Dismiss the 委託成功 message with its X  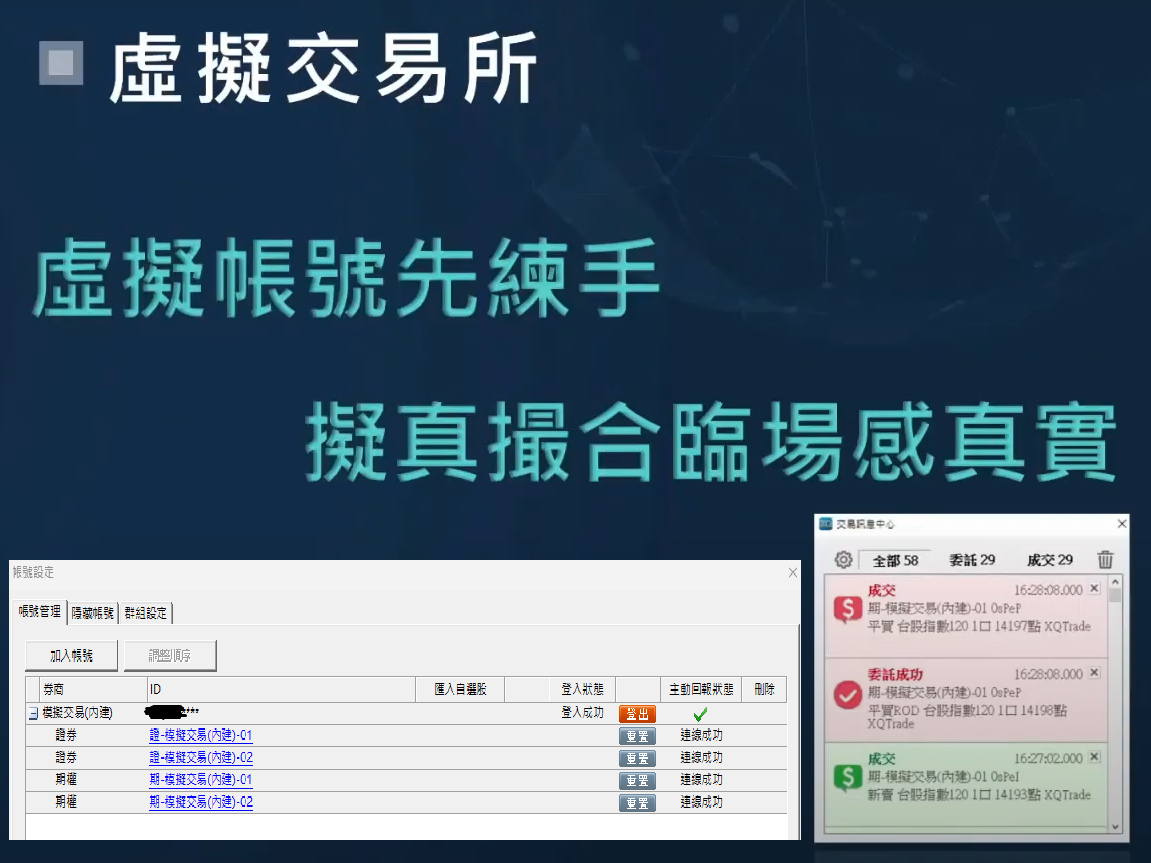click(1093, 674)
